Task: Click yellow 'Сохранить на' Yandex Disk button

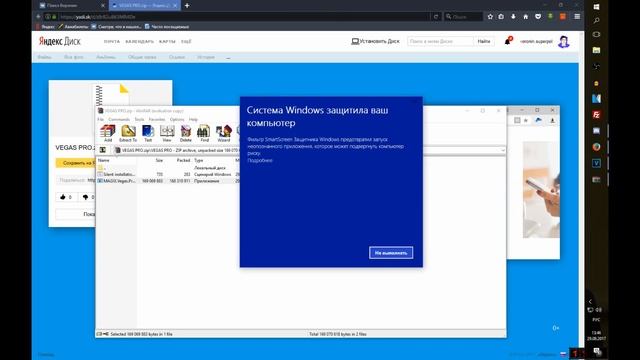Action: point(76,163)
